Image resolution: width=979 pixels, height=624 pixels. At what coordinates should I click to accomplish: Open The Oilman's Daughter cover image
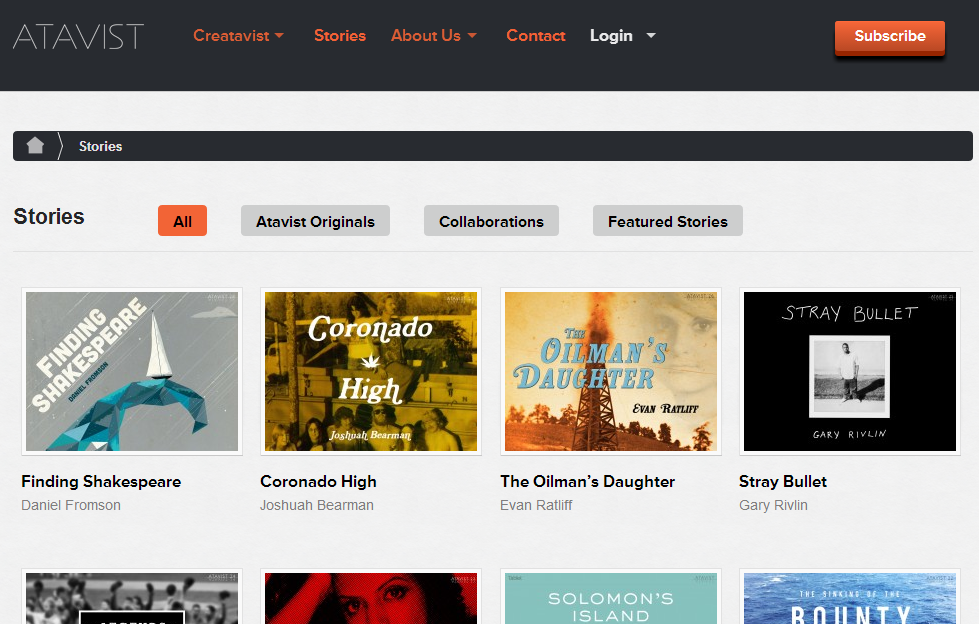(611, 372)
